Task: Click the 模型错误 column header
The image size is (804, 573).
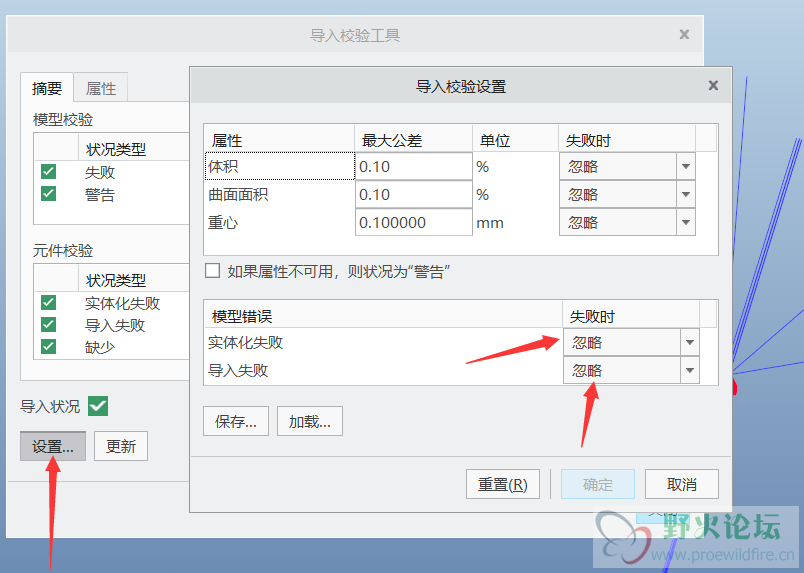Action: (x=383, y=315)
